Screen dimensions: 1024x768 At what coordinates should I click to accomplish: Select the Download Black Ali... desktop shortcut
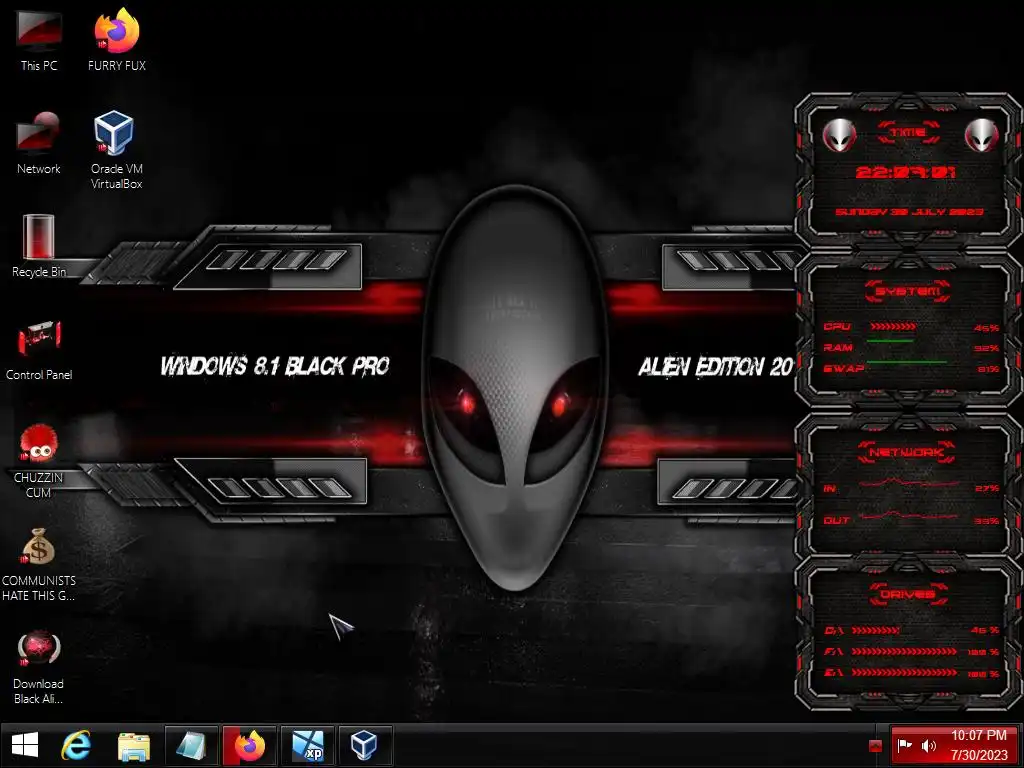(x=39, y=667)
